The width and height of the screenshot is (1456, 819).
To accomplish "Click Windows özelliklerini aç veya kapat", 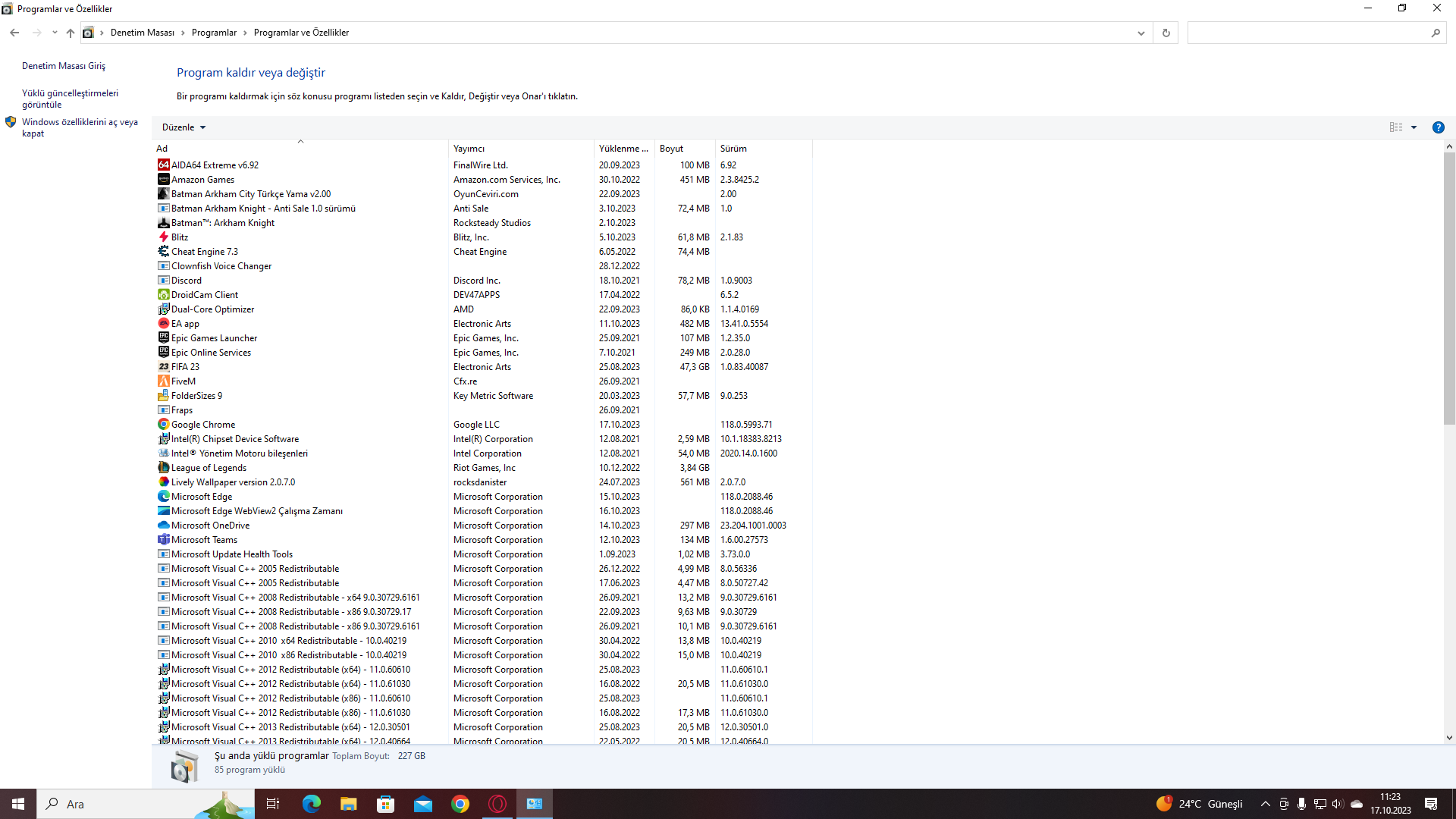I will click(x=80, y=127).
